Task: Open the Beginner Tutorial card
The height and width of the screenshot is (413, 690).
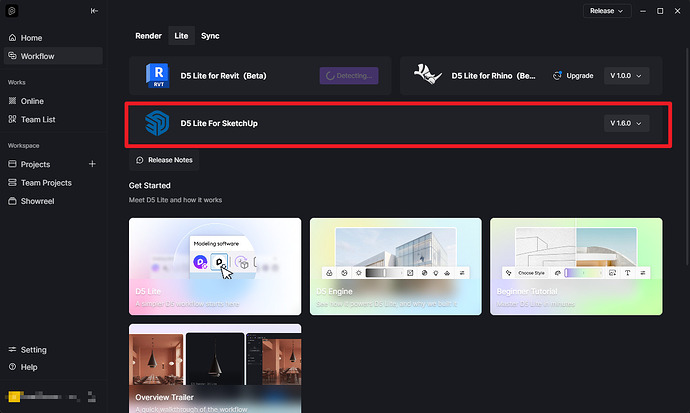Action: (x=576, y=267)
